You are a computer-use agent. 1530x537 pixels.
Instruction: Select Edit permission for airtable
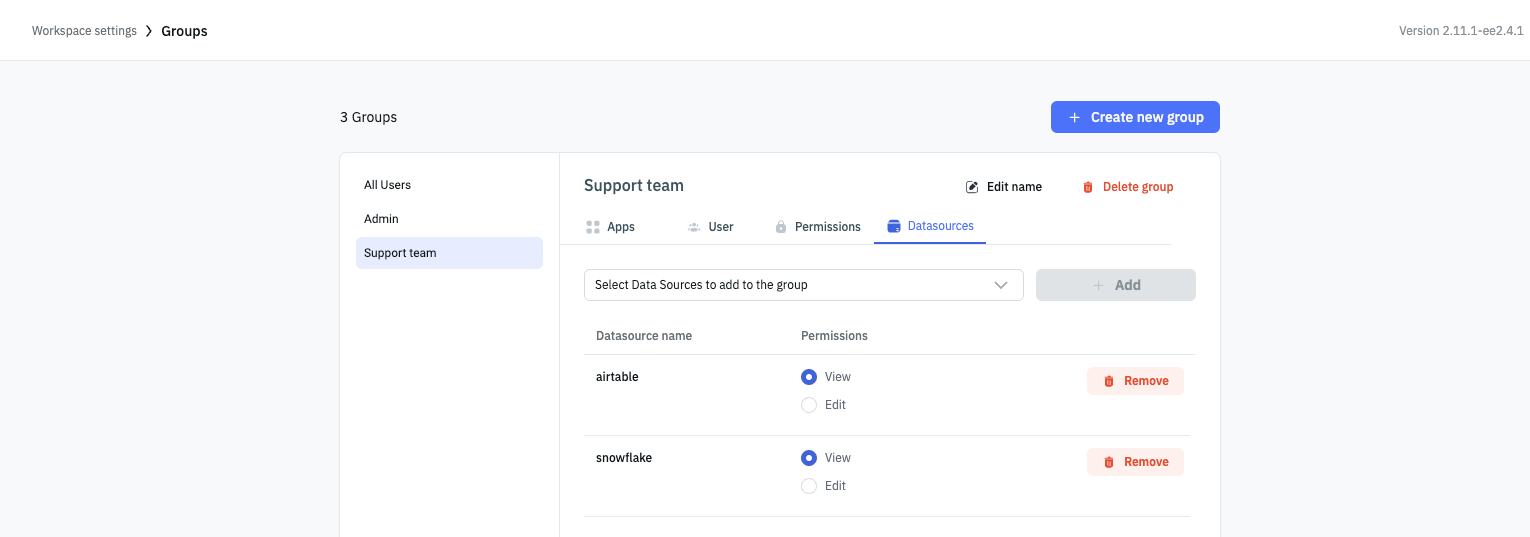click(x=809, y=405)
